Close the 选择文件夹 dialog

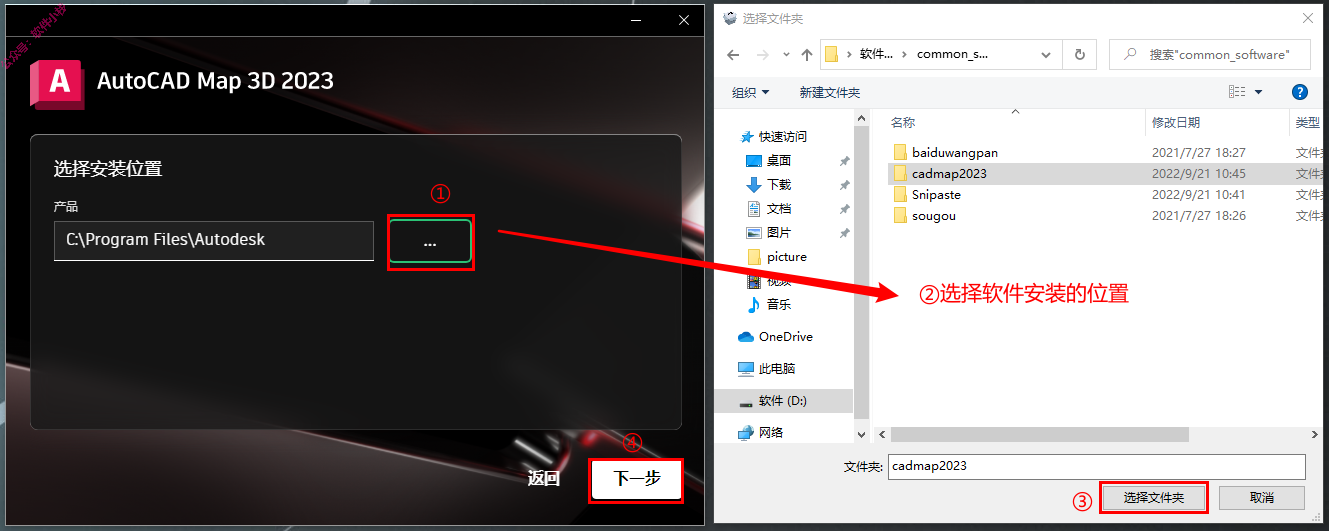point(1307,18)
